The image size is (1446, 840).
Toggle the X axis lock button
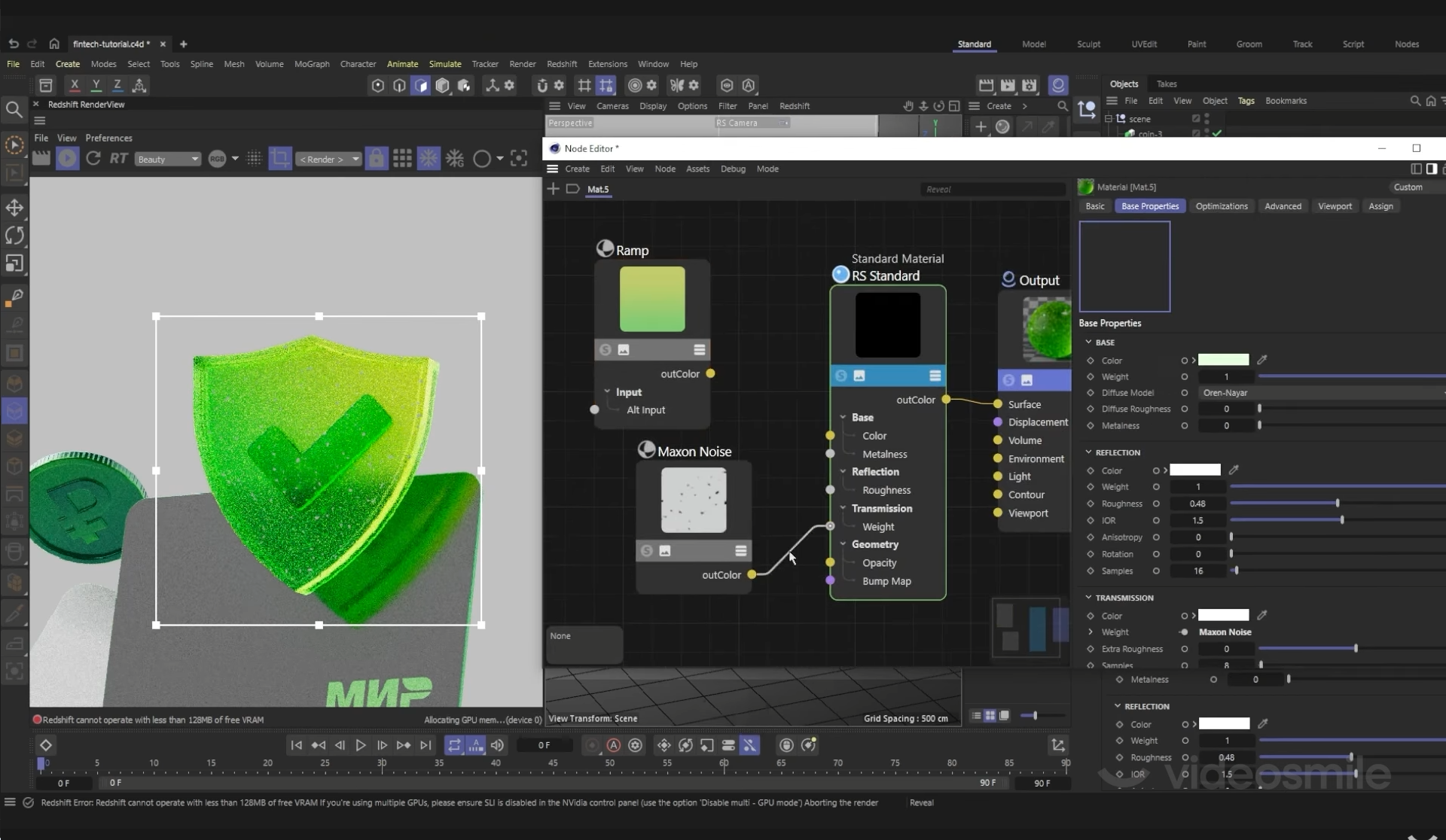pos(74,85)
